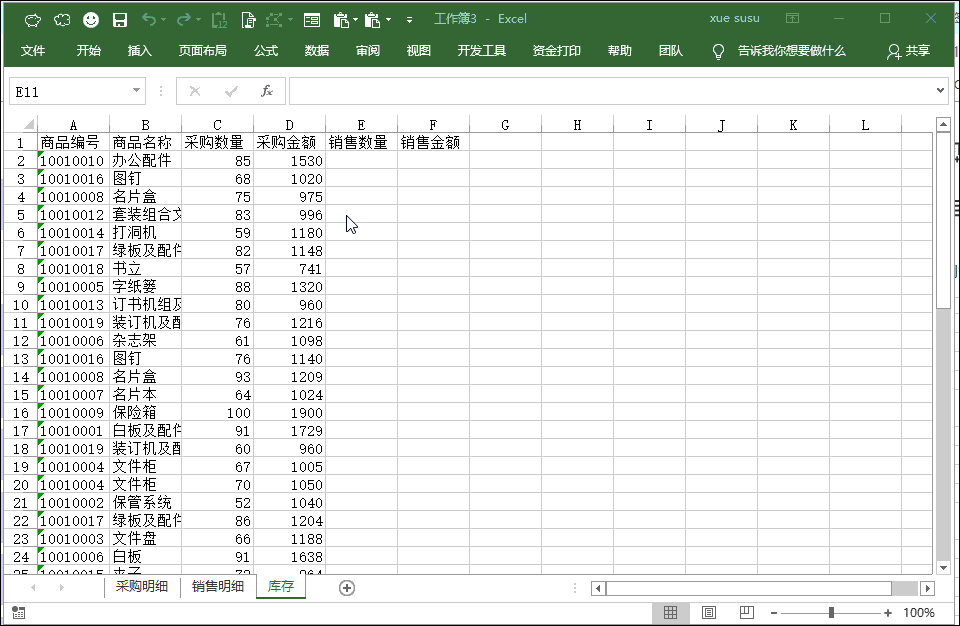
Task: Select cell A1 containing 商品编号
Action: (73, 142)
